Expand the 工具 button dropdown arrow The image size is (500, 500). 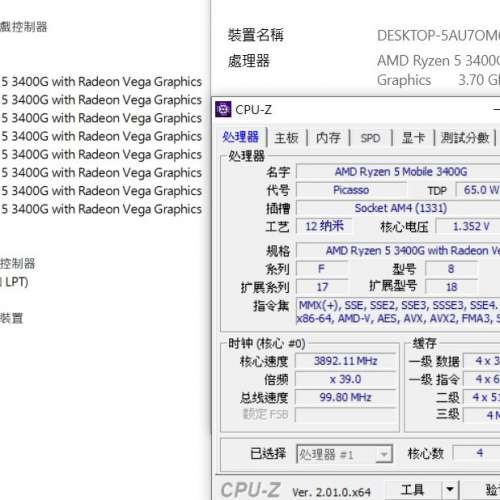pos(450,490)
